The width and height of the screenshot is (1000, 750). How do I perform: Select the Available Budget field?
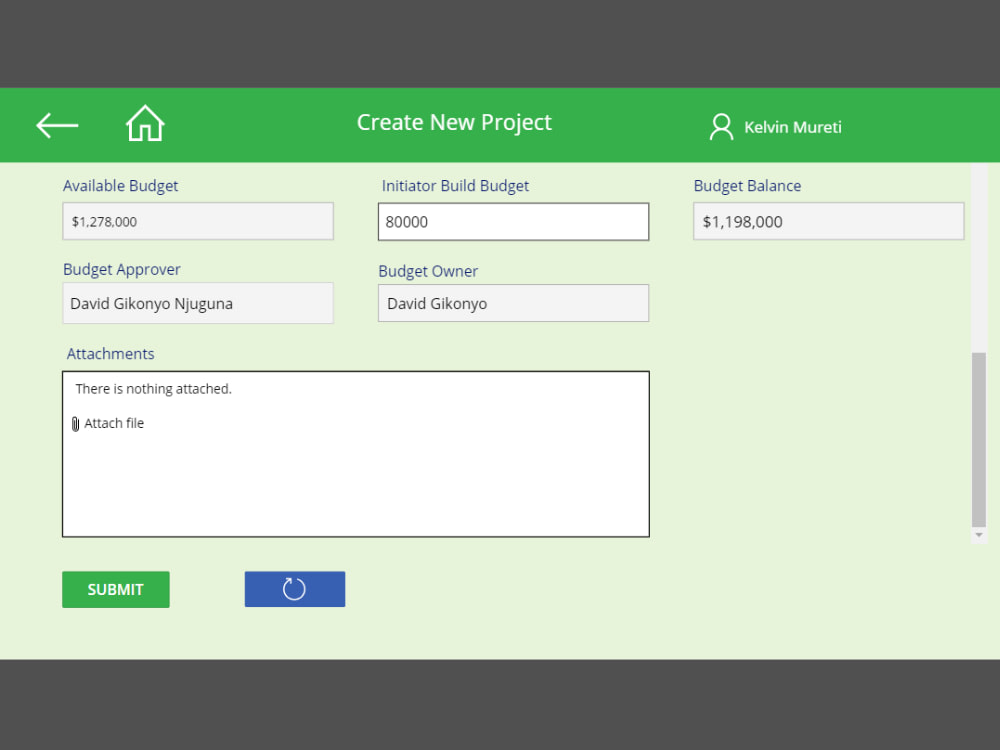(x=198, y=221)
